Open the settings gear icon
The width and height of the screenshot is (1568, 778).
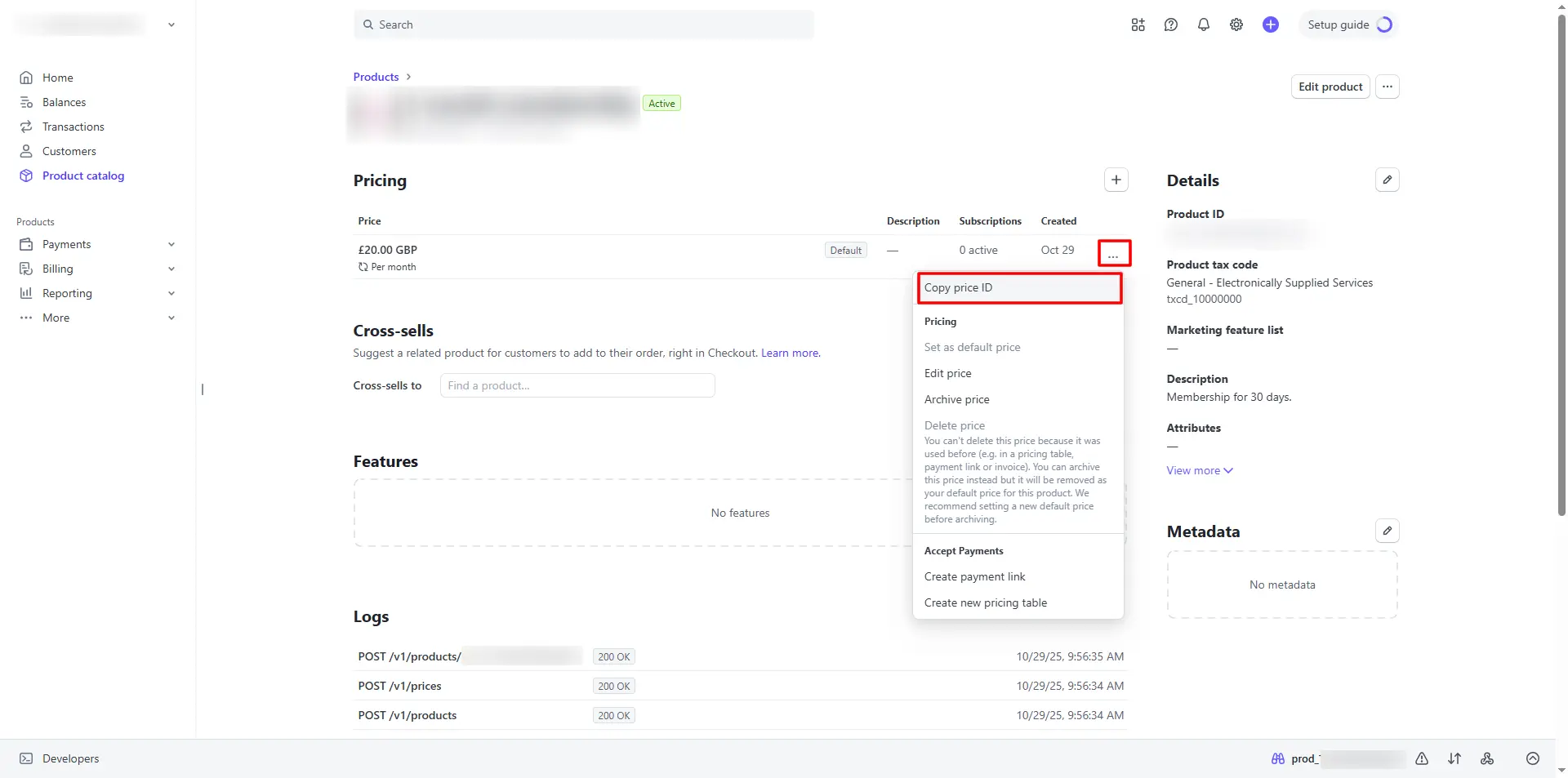click(1236, 24)
